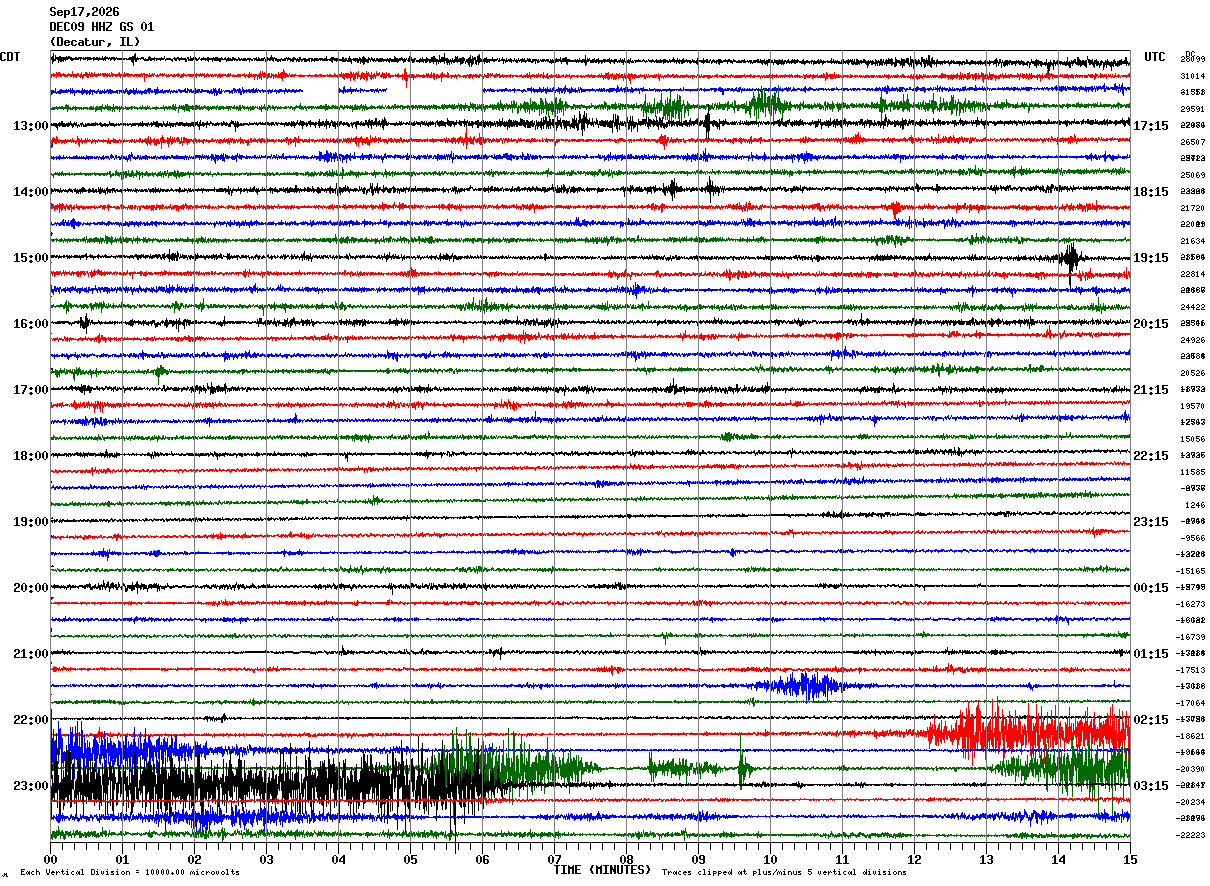Click the 23:15 UTC time label
Image resolution: width=1210 pixels, height=886 pixels.
(1151, 522)
